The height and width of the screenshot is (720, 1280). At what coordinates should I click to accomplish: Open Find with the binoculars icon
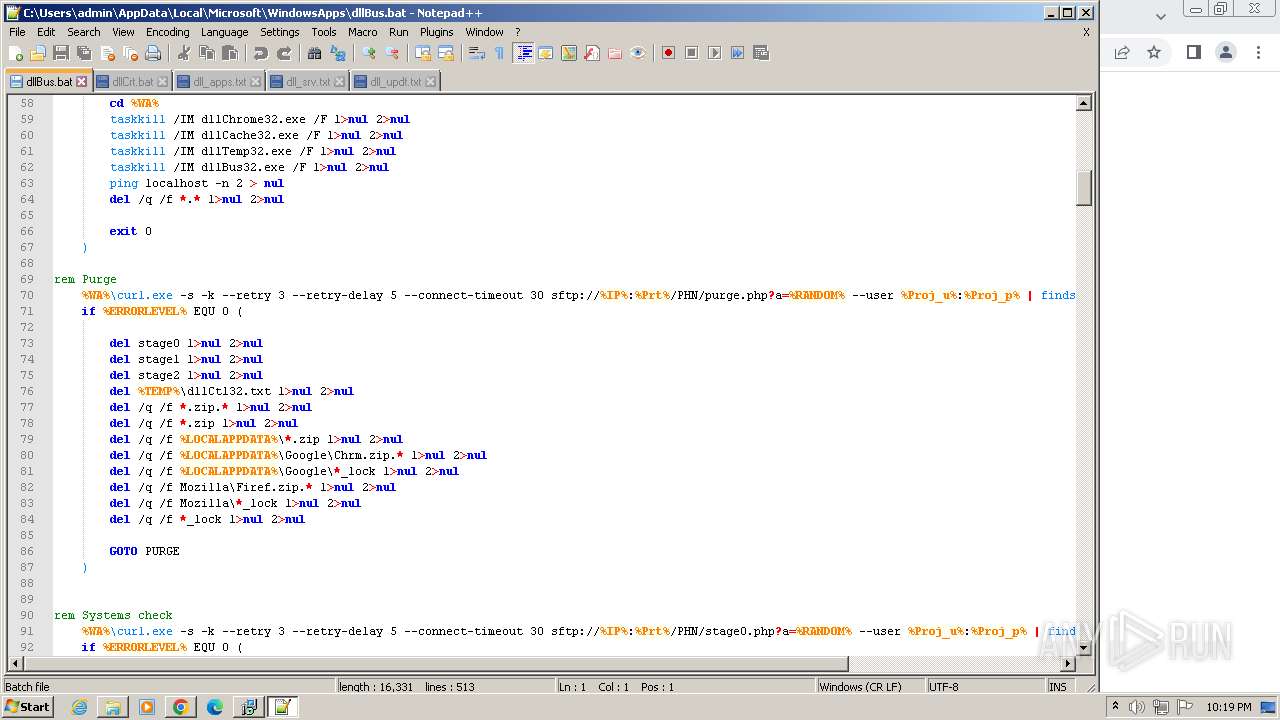click(315, 53)
